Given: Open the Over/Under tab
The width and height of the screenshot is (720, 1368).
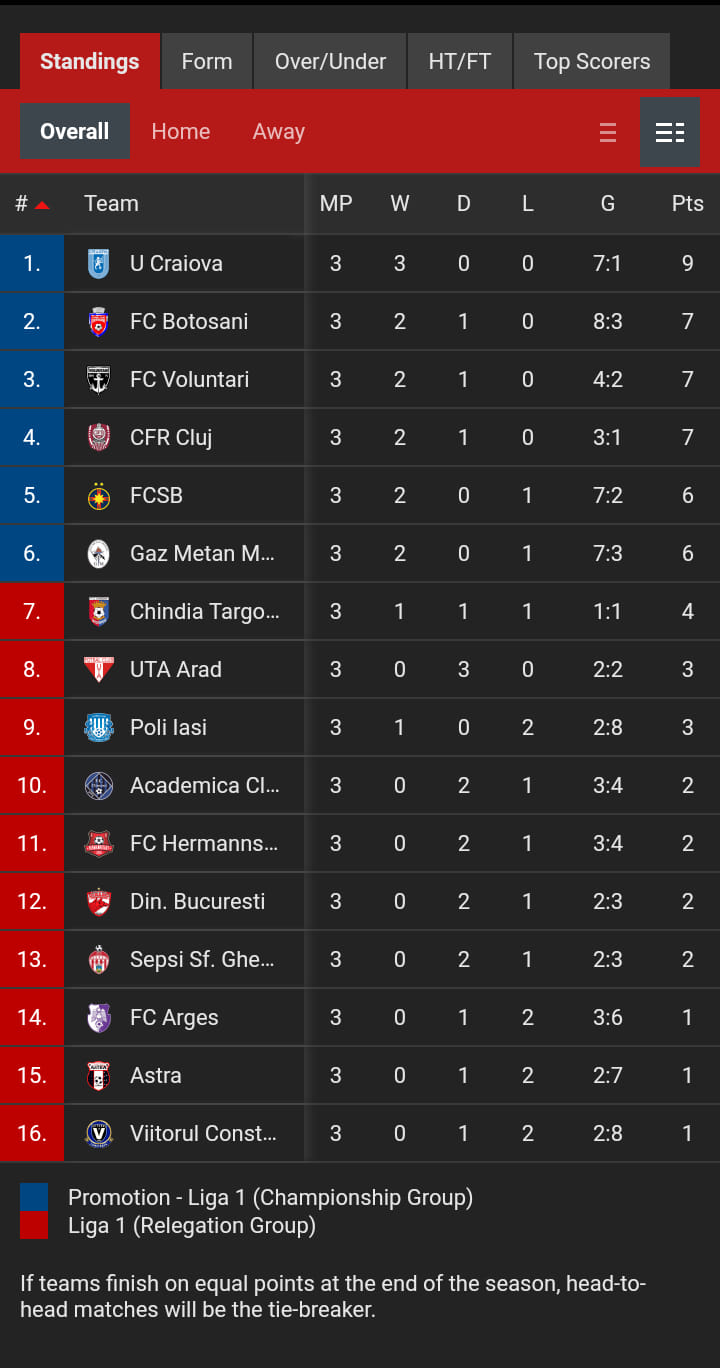Looking at the screenshot, I should click(x=330, y=61).
